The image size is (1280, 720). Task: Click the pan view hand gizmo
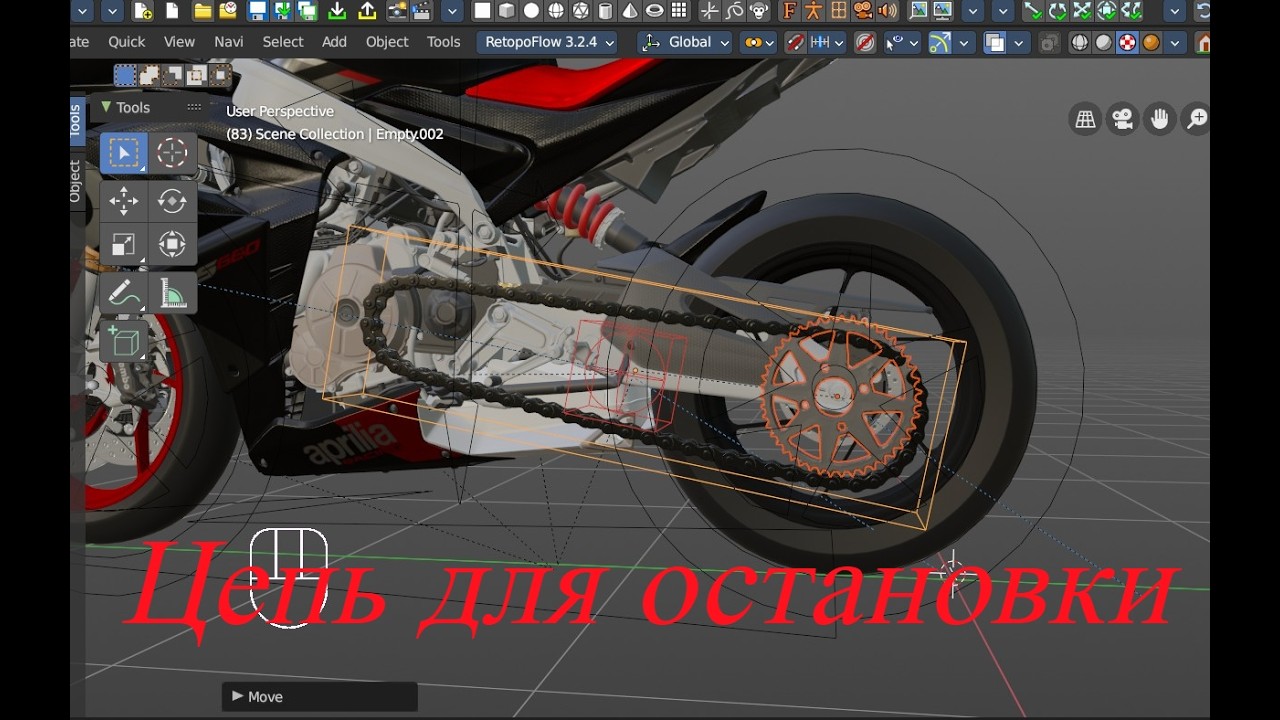pos(1159,120)
